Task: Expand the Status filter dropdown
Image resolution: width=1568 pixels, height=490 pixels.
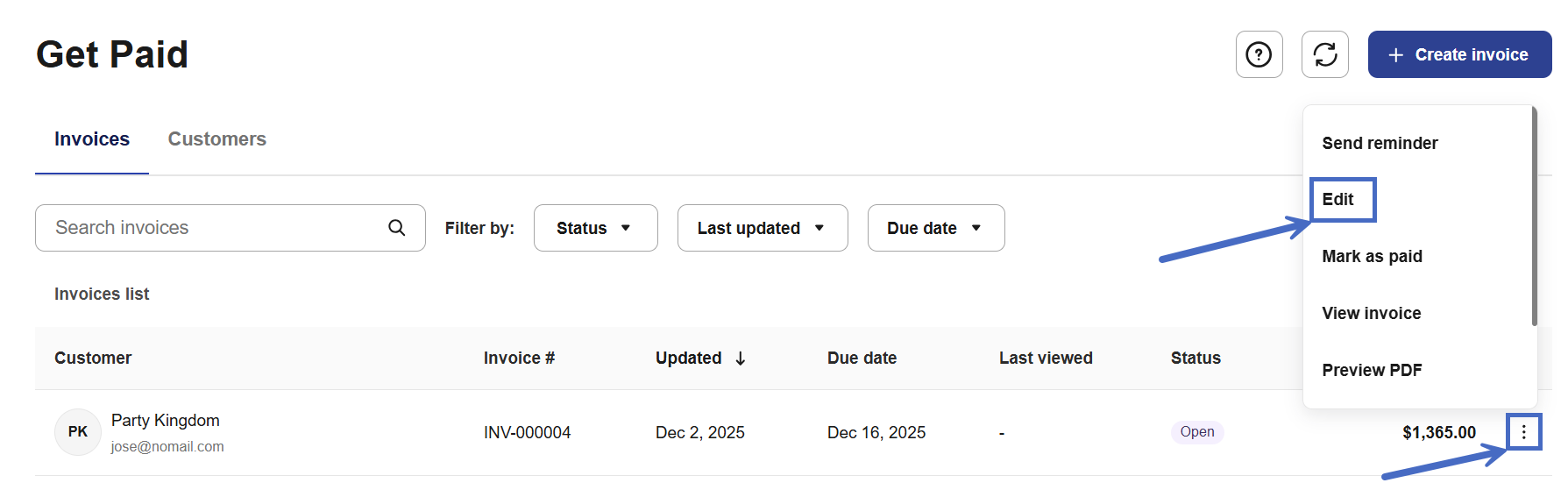Action: pos(595,228)
